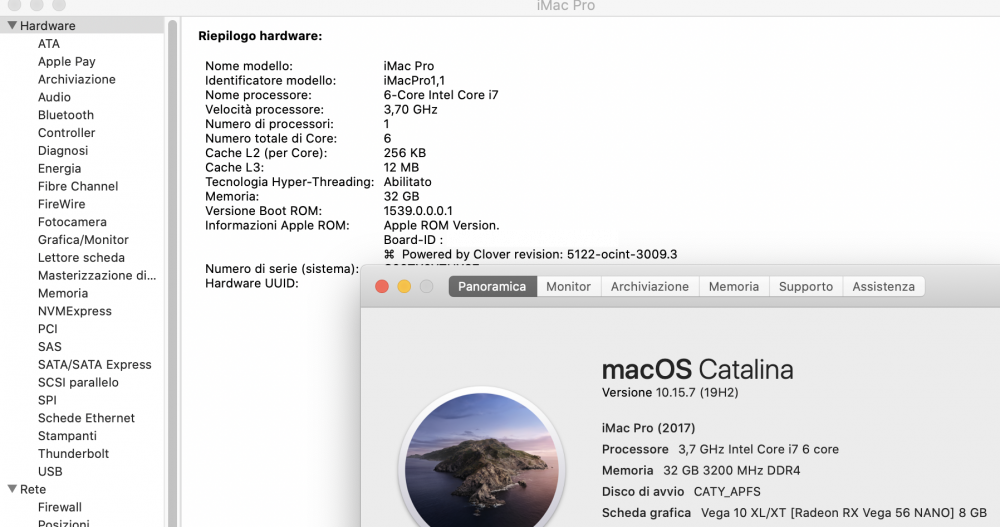Select Bluetooth sidebar item

point(66,115)
